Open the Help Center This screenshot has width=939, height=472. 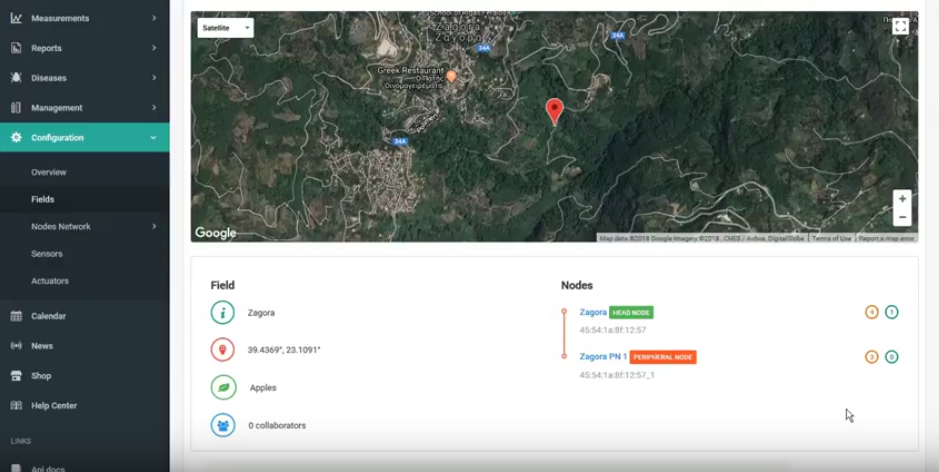click(x=54, y=406)
